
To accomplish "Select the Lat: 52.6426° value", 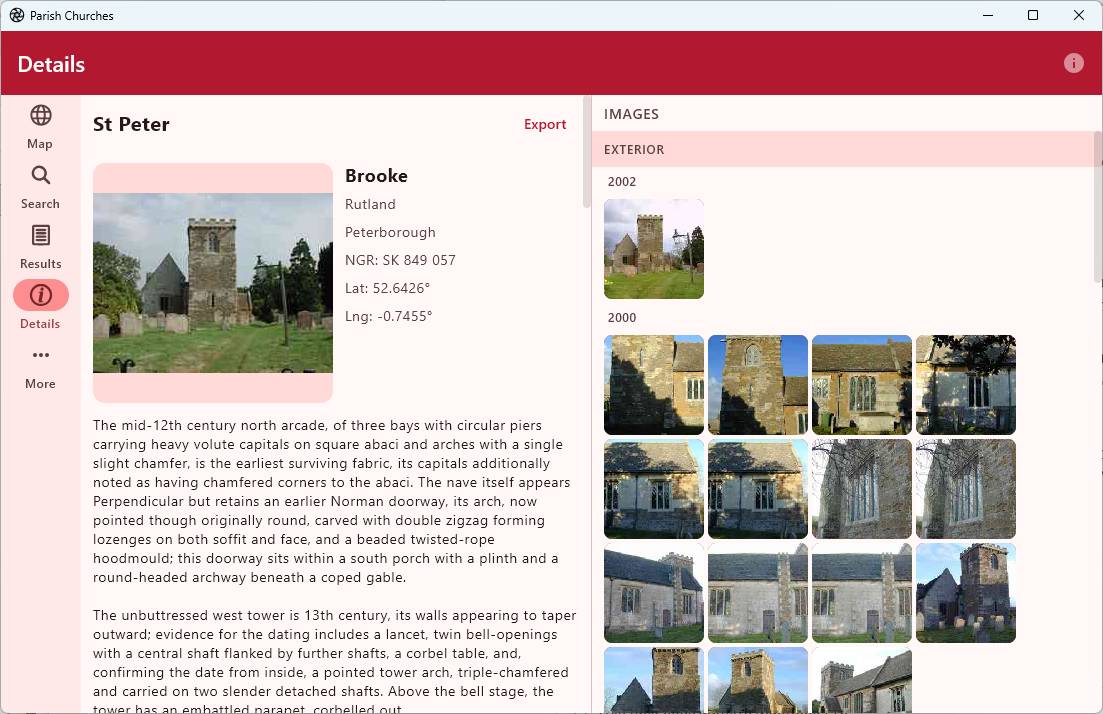I will (x=387, y=288).
